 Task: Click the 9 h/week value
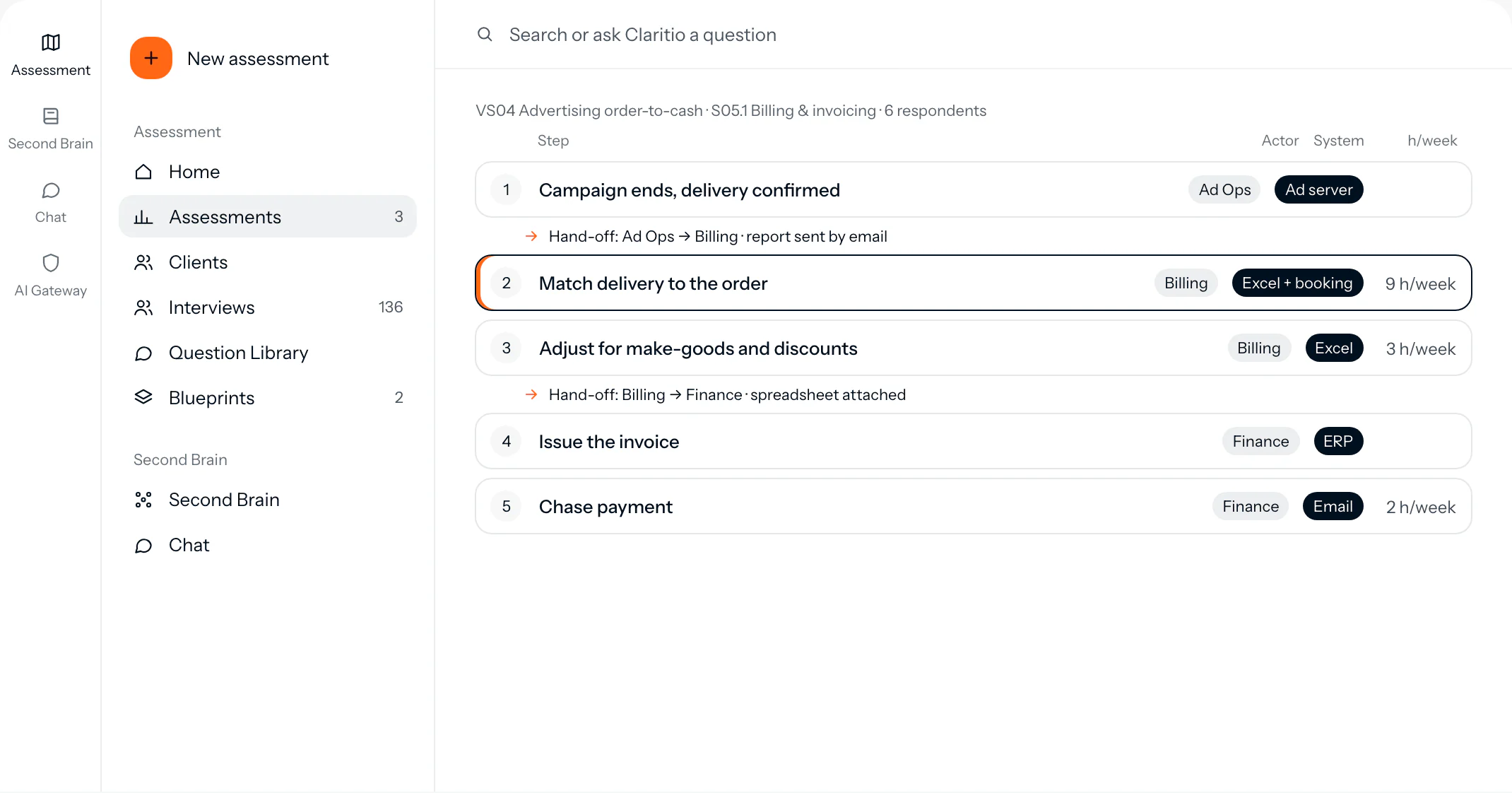tap(1420, 283)
